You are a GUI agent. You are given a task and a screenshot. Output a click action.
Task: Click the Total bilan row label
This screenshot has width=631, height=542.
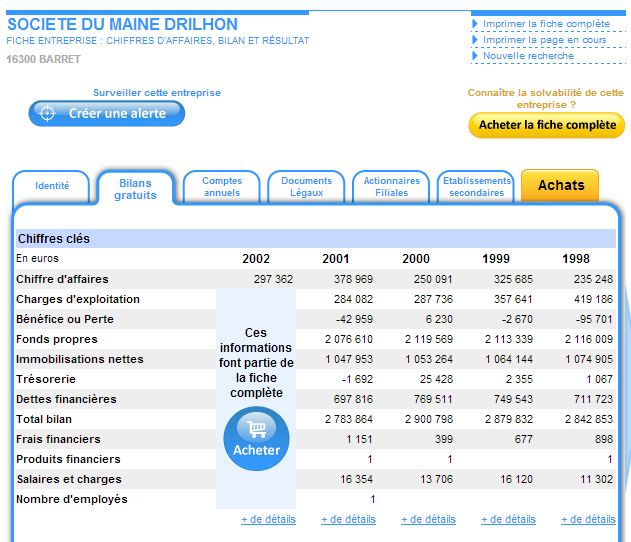(x=44, y=419)
